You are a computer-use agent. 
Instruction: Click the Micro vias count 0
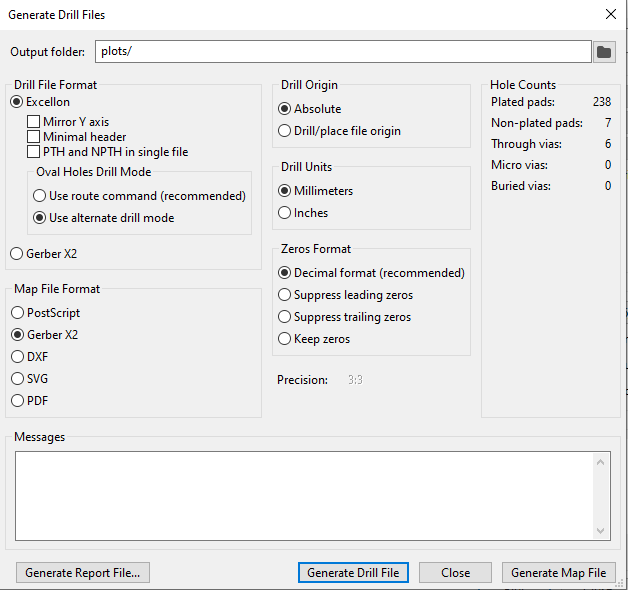coord(608,165)
